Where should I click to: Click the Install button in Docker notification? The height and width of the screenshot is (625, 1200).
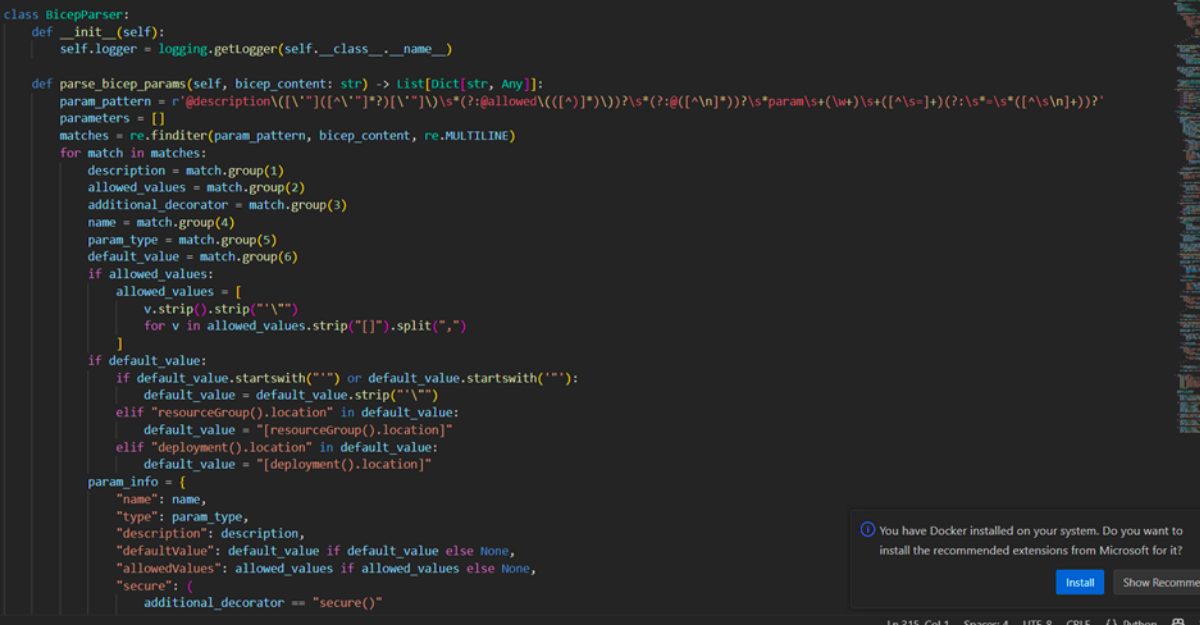coord(1079,582)
